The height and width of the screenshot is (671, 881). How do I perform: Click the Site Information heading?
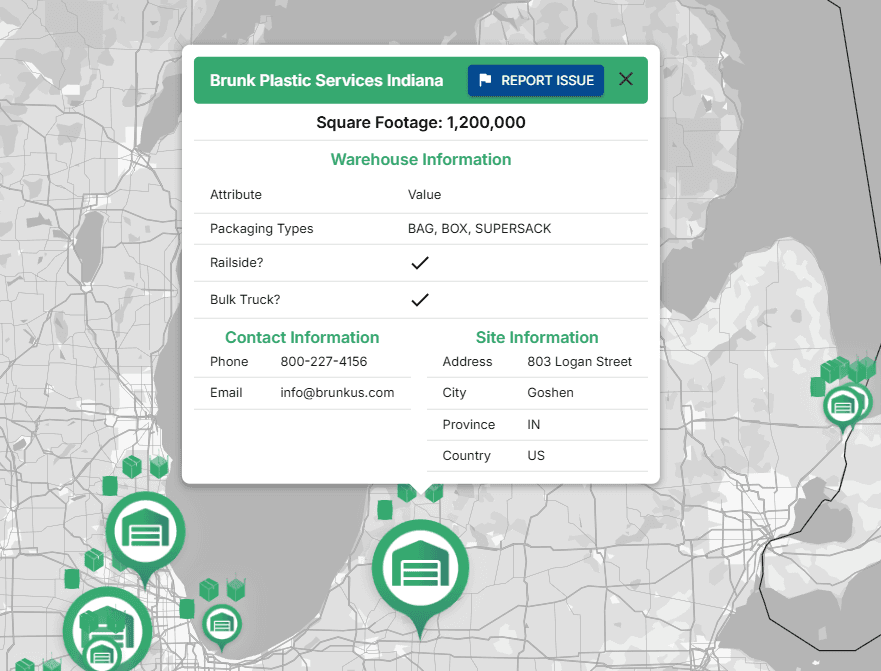tap(537, 337)
